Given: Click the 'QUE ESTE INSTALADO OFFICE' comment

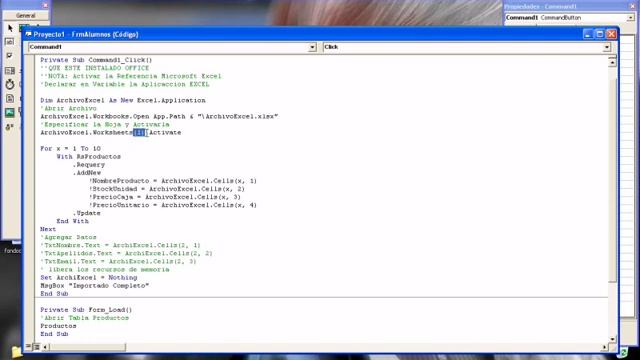Looking at the screenshot, I should tap(95, 68).
